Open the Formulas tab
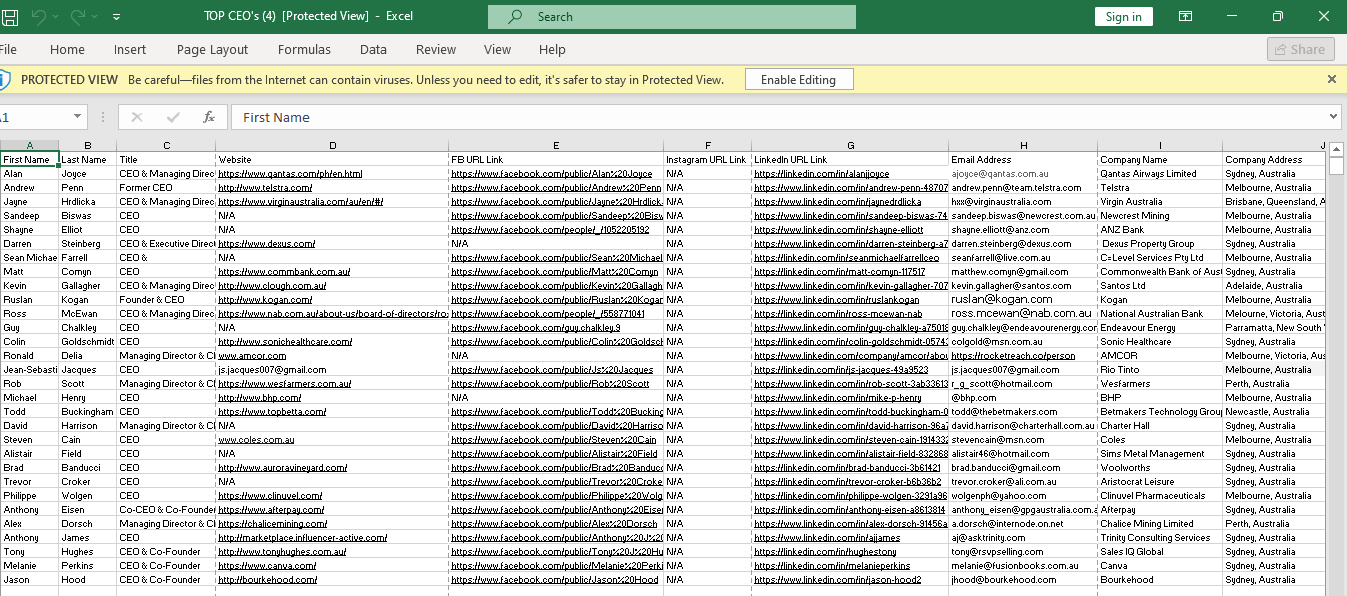1347x596 pixels. (x=304, y=50)
